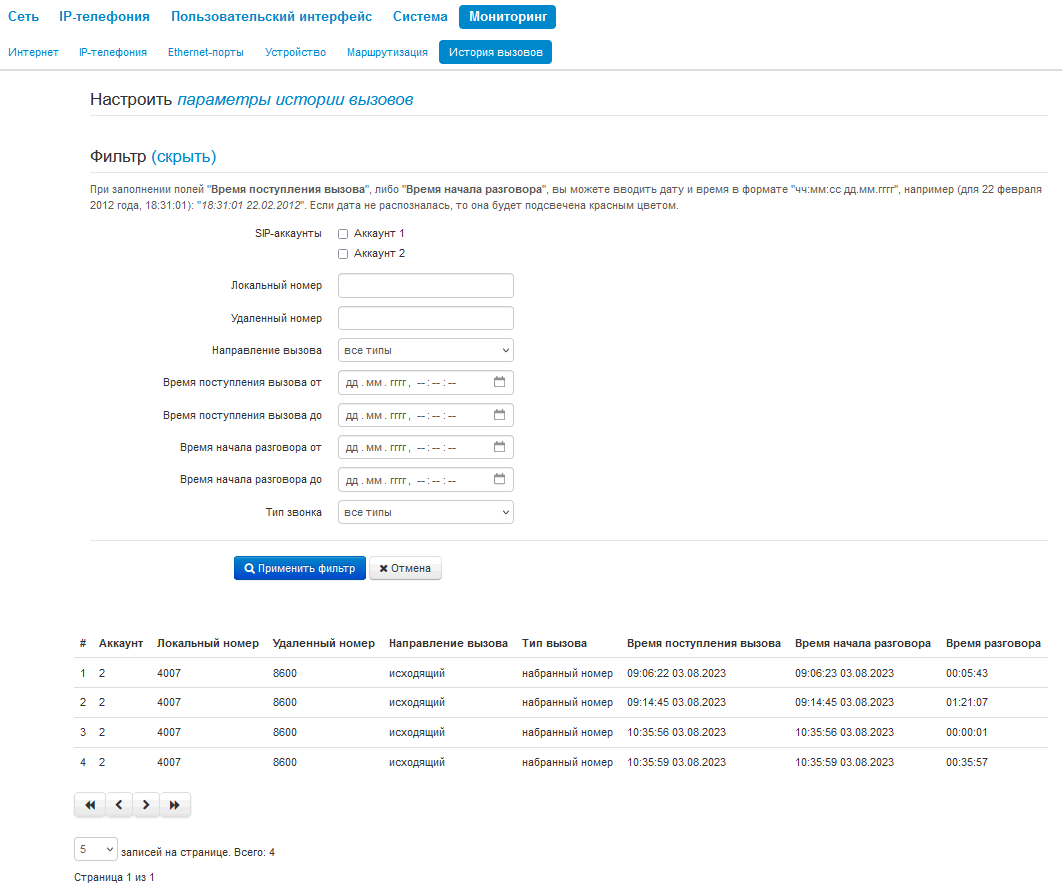Click Время разговора column header

pos(993,643)
